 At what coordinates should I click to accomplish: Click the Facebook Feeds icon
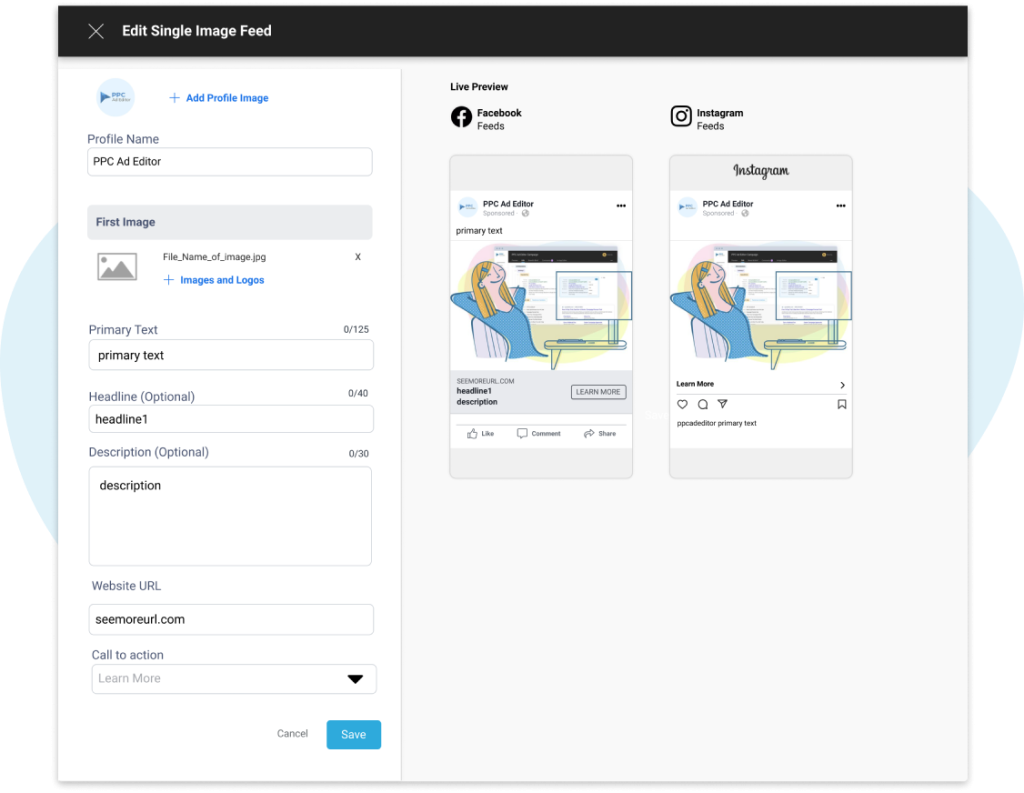460,117
